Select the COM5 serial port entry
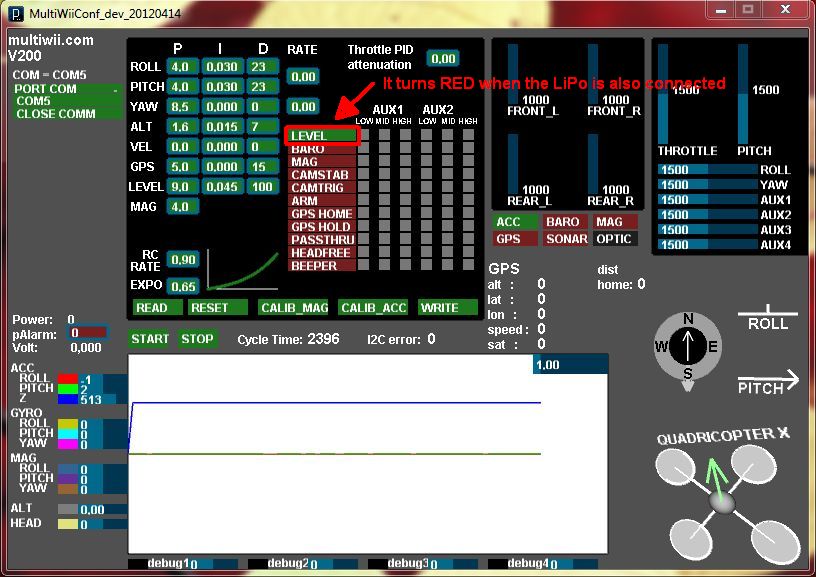The image size is (816, 577). click(33, 101)
